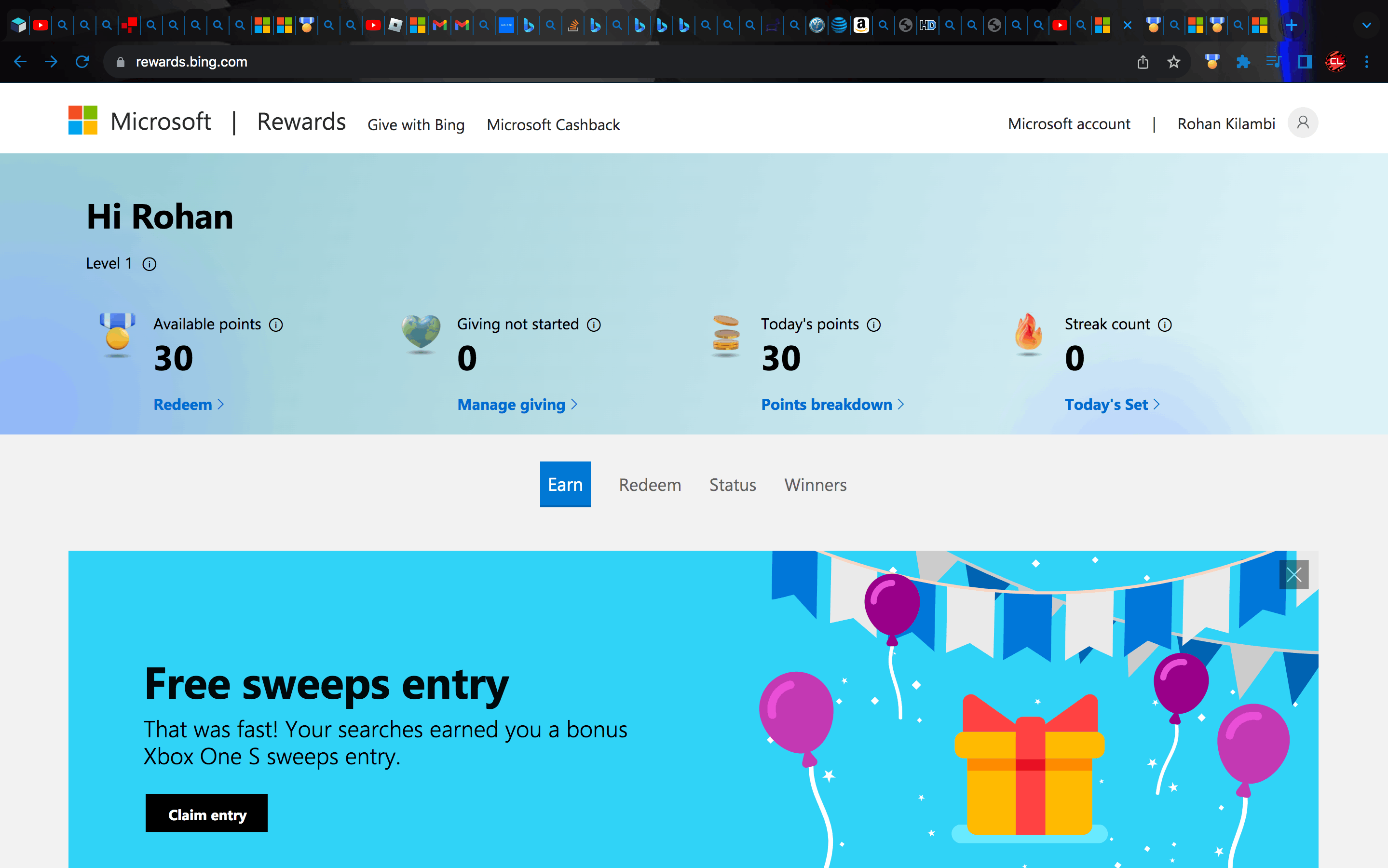Viewport: 1388px width, 868px height.
Task: Open the Points breakdown link
Action: point(832,405)
